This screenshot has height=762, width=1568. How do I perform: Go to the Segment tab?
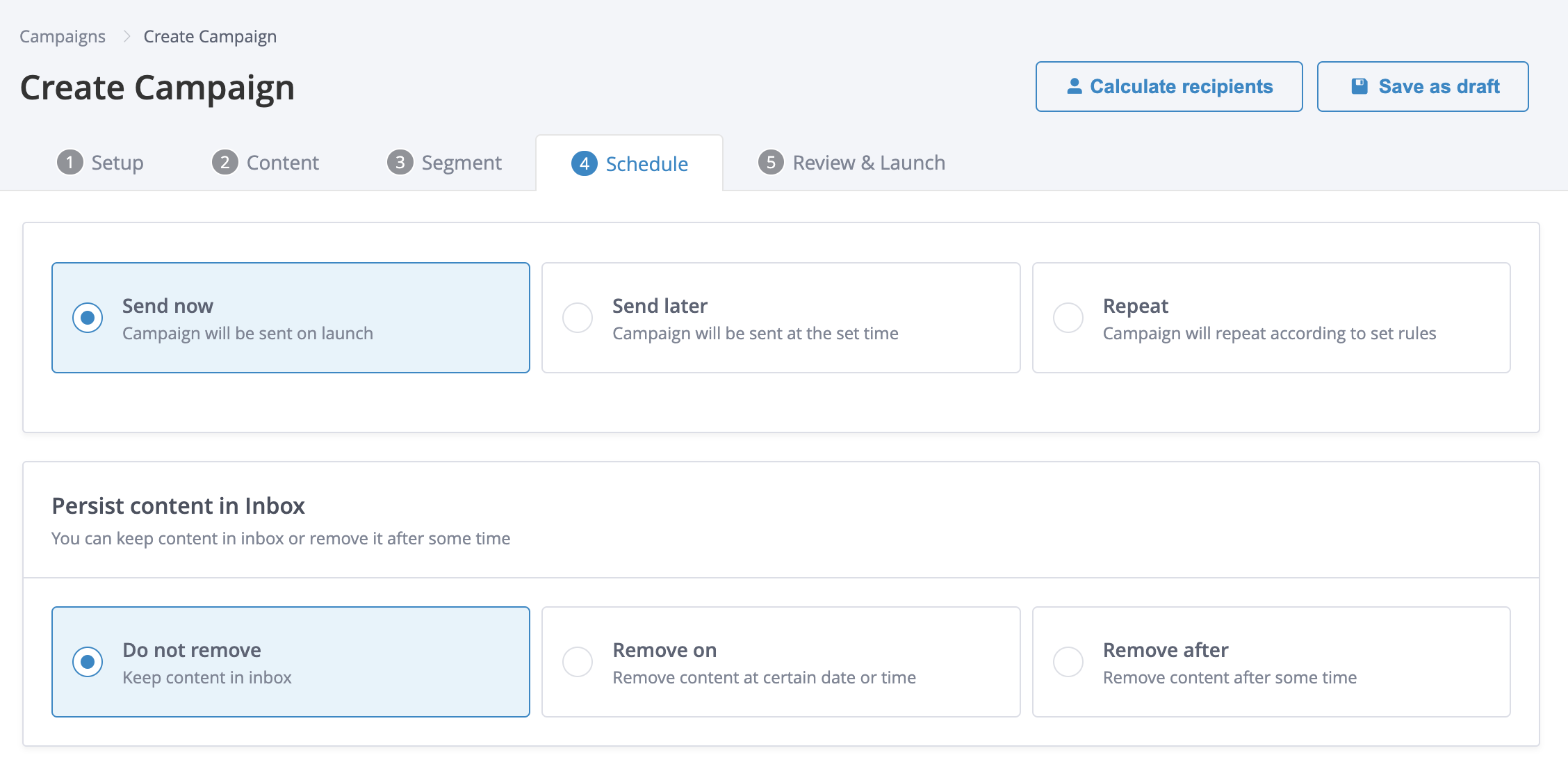click(x=461, y=163)
